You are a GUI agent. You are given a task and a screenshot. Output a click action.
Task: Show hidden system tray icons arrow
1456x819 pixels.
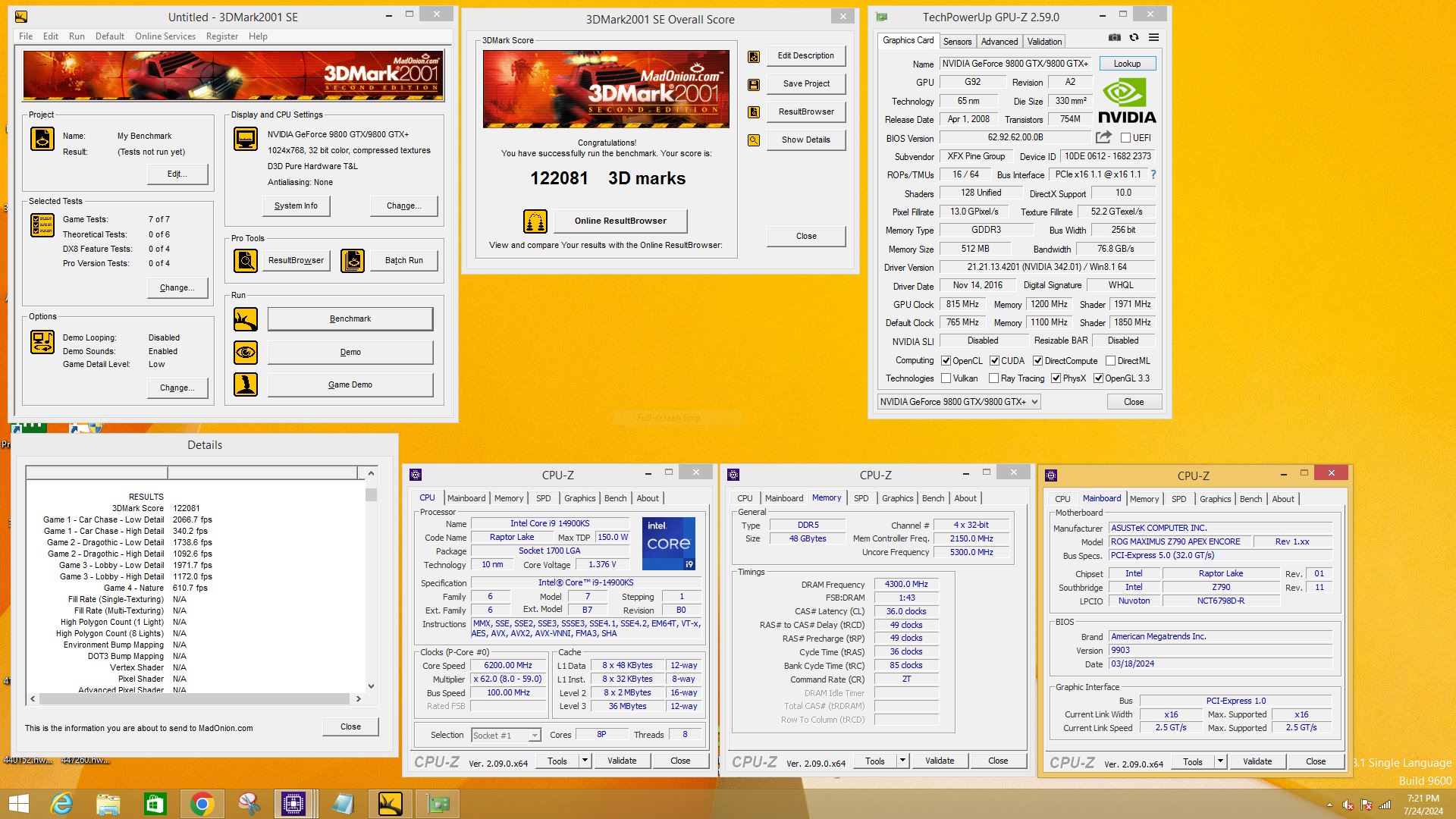[x=1329, y=805]
